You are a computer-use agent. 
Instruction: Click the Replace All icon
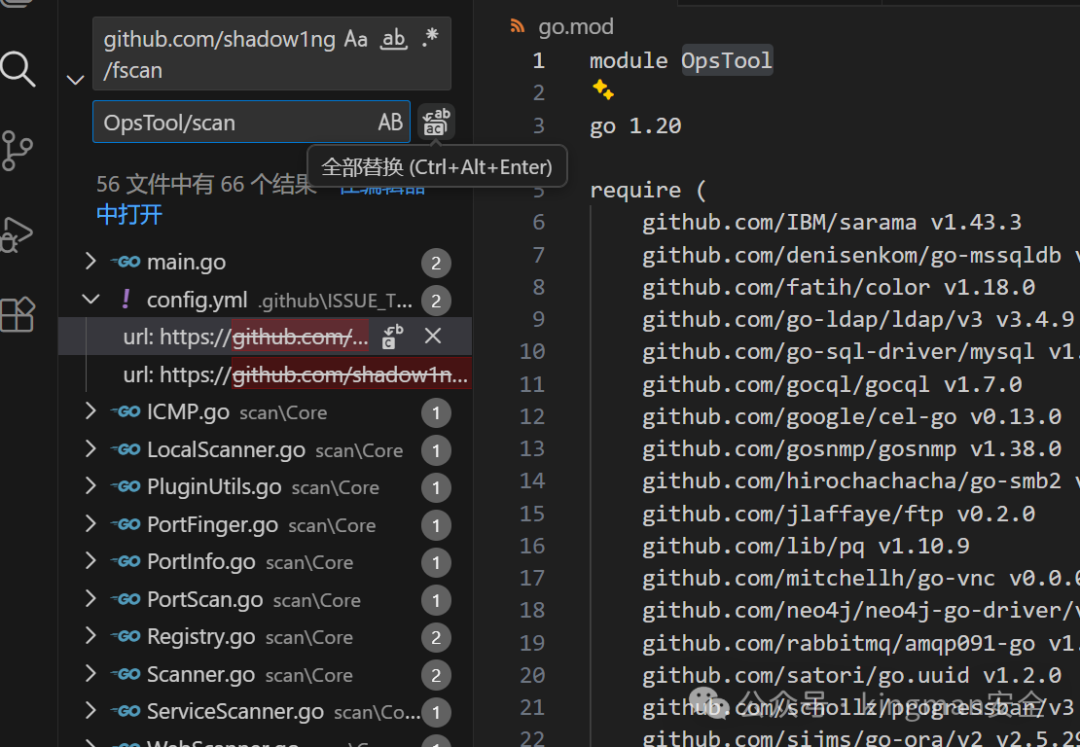[437, 121]
